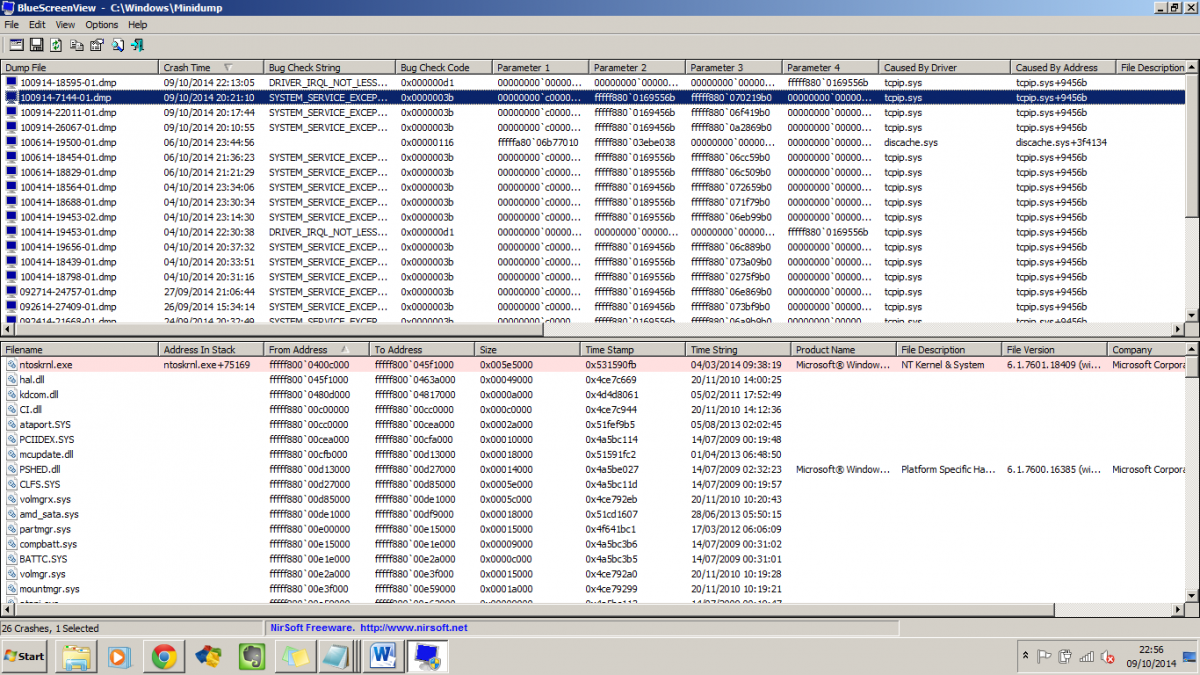Open the Help menu
Image resolution: width=1200 pixels, height=675 pixels.
138,24
